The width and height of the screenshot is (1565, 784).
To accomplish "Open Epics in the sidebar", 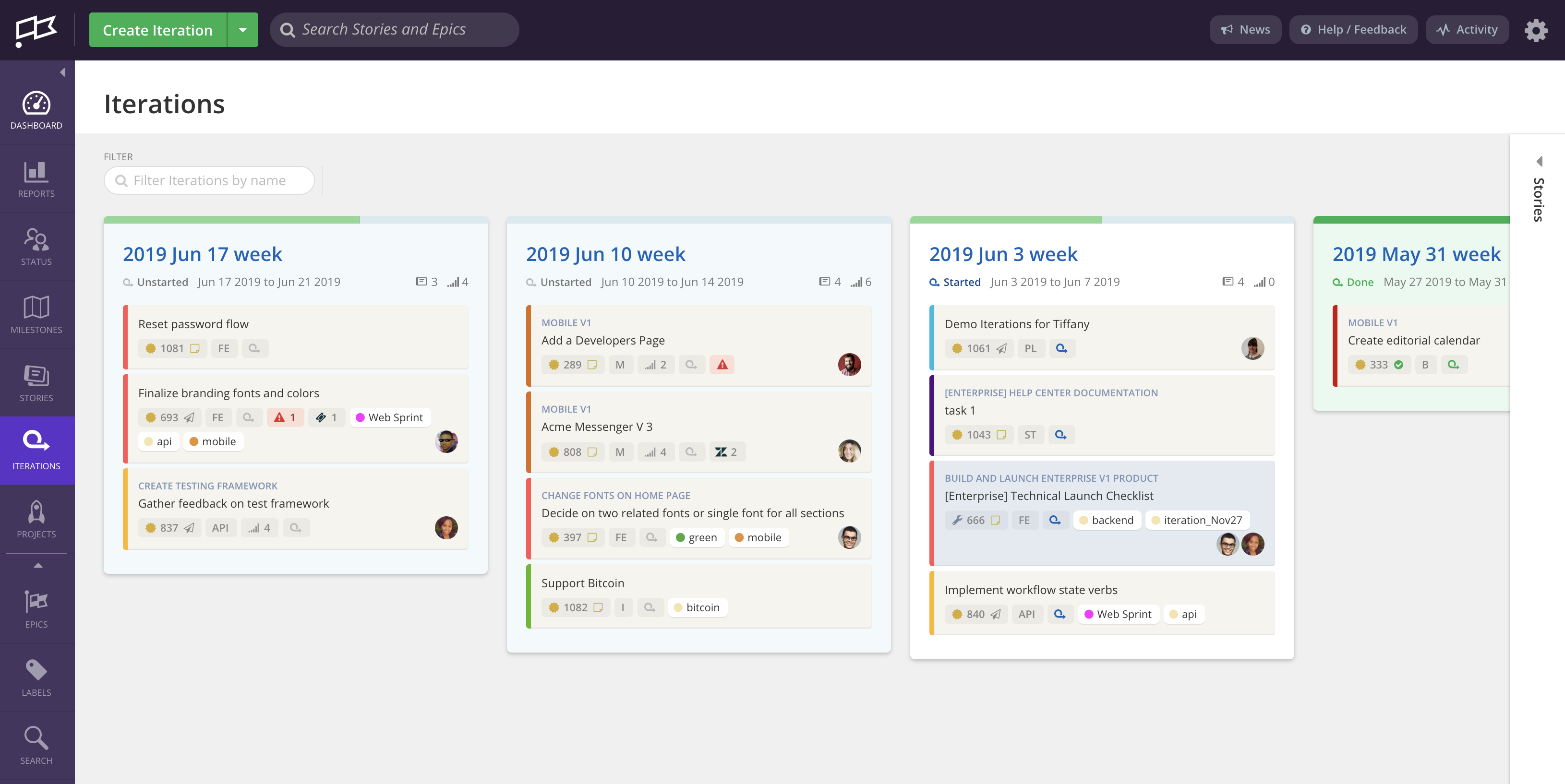I will [36, 610].
